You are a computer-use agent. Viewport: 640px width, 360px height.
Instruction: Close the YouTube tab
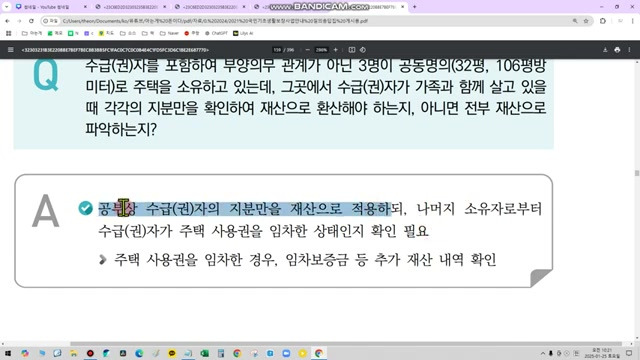85,7
